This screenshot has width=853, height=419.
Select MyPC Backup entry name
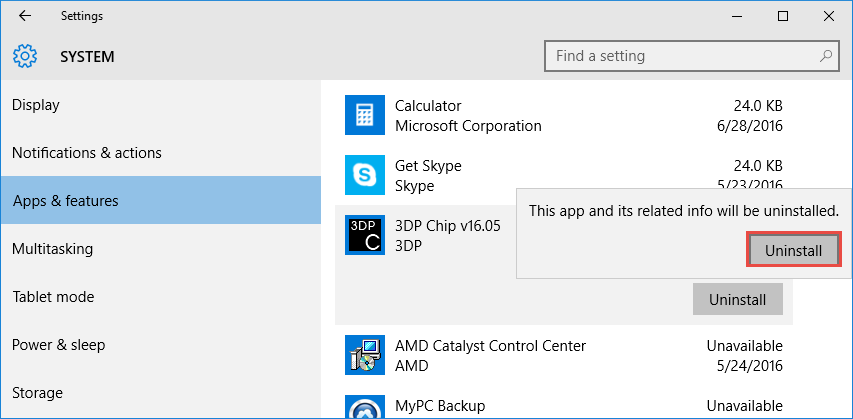point(440,405)
